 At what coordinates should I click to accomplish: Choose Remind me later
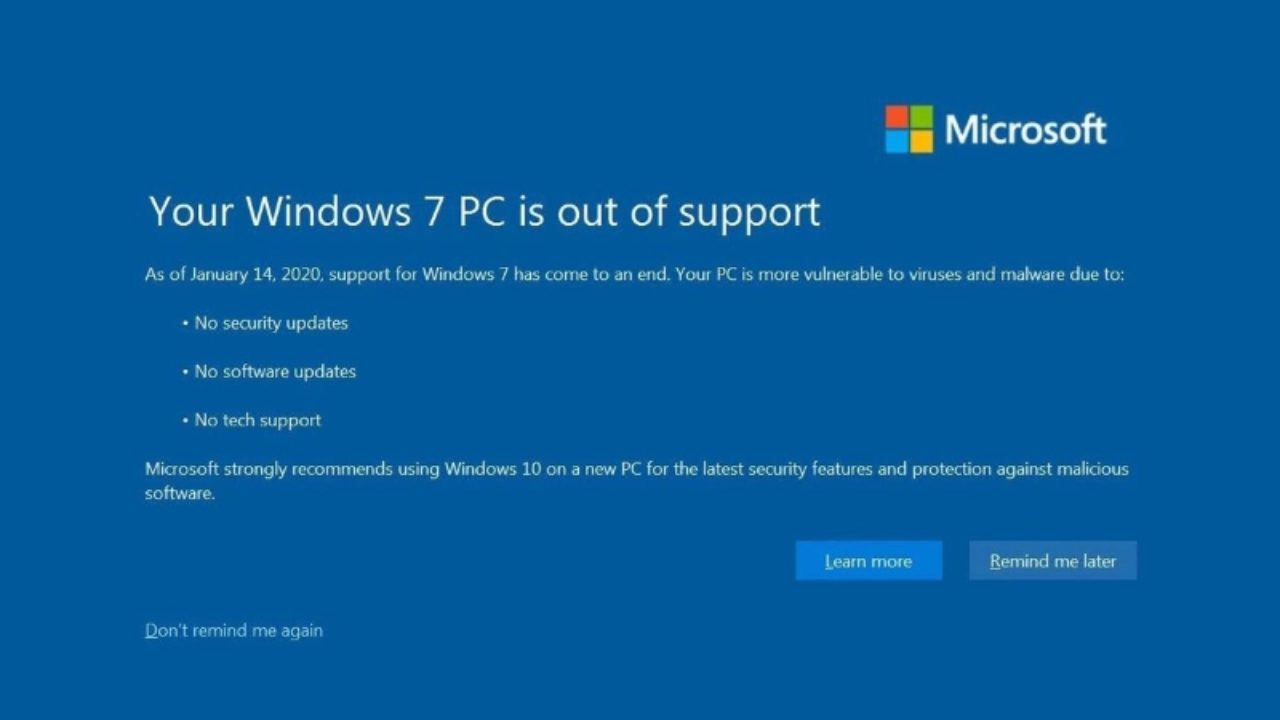click(1053, 561)
